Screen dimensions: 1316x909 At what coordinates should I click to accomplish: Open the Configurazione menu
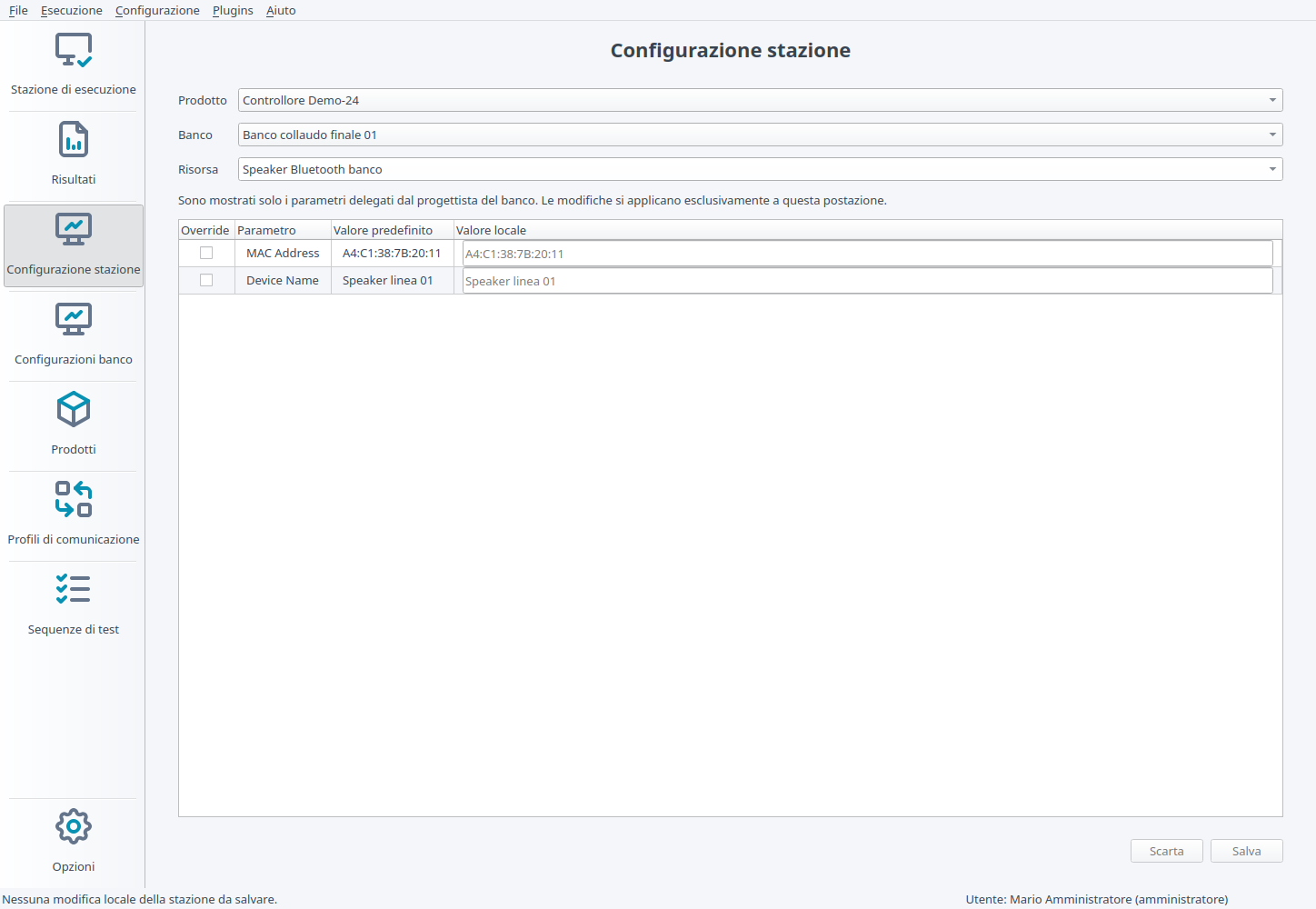point(157,10)
